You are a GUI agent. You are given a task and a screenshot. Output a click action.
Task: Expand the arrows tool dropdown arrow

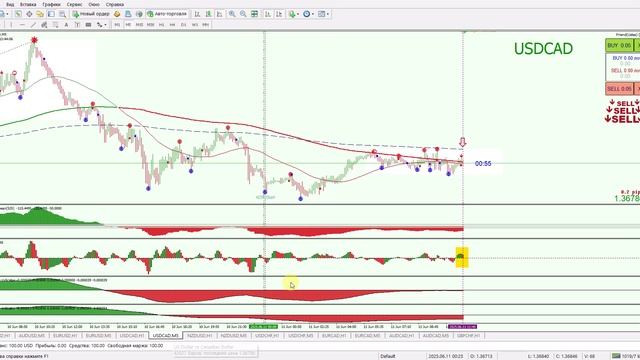coord(105,25)
